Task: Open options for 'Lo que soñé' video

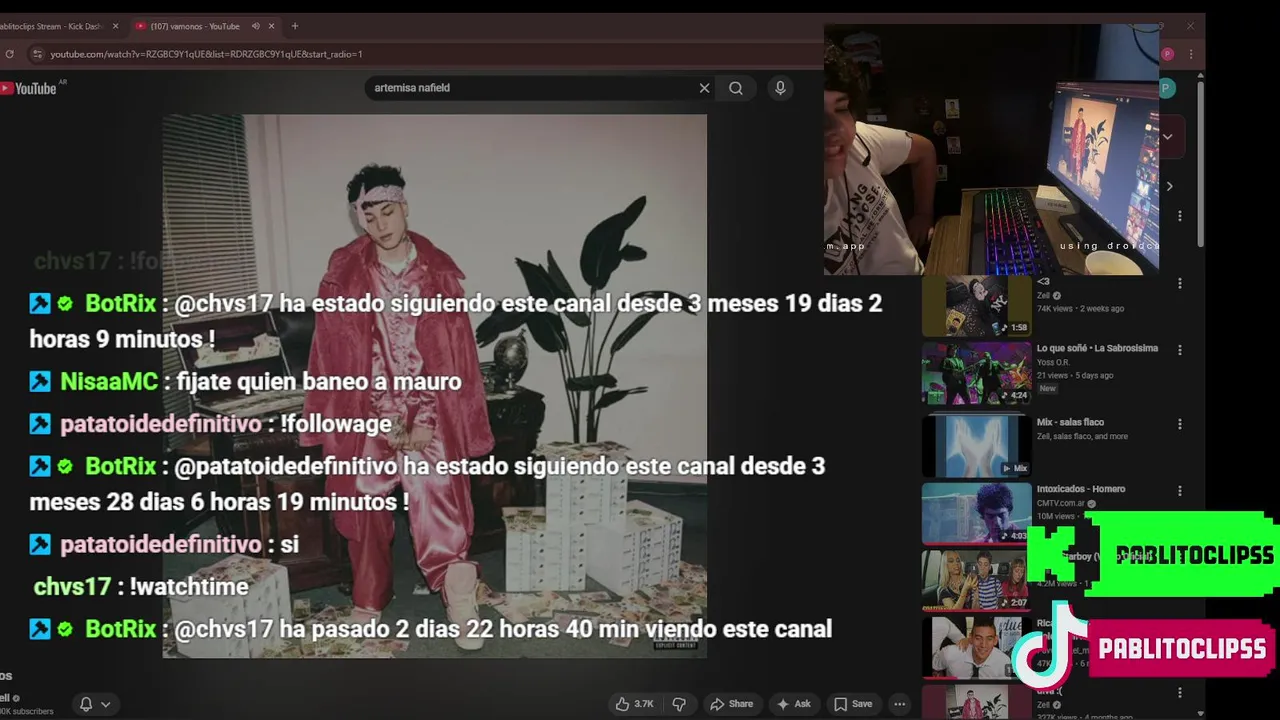Action: tap(1179, 350)
